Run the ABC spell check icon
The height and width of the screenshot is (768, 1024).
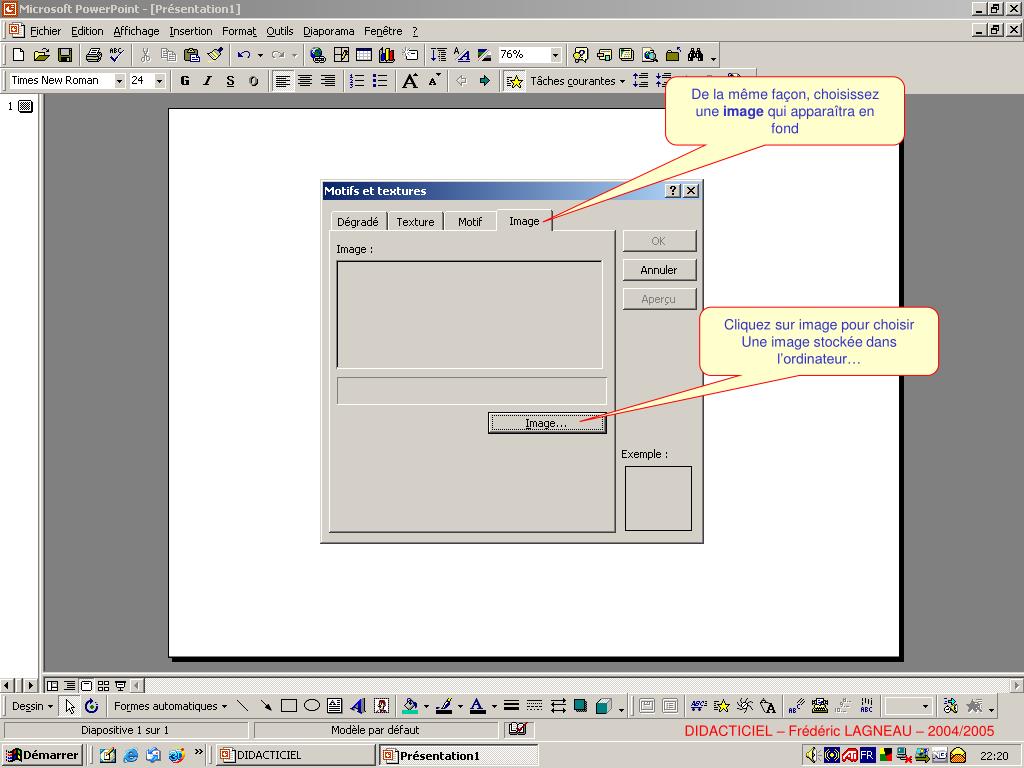117,55
